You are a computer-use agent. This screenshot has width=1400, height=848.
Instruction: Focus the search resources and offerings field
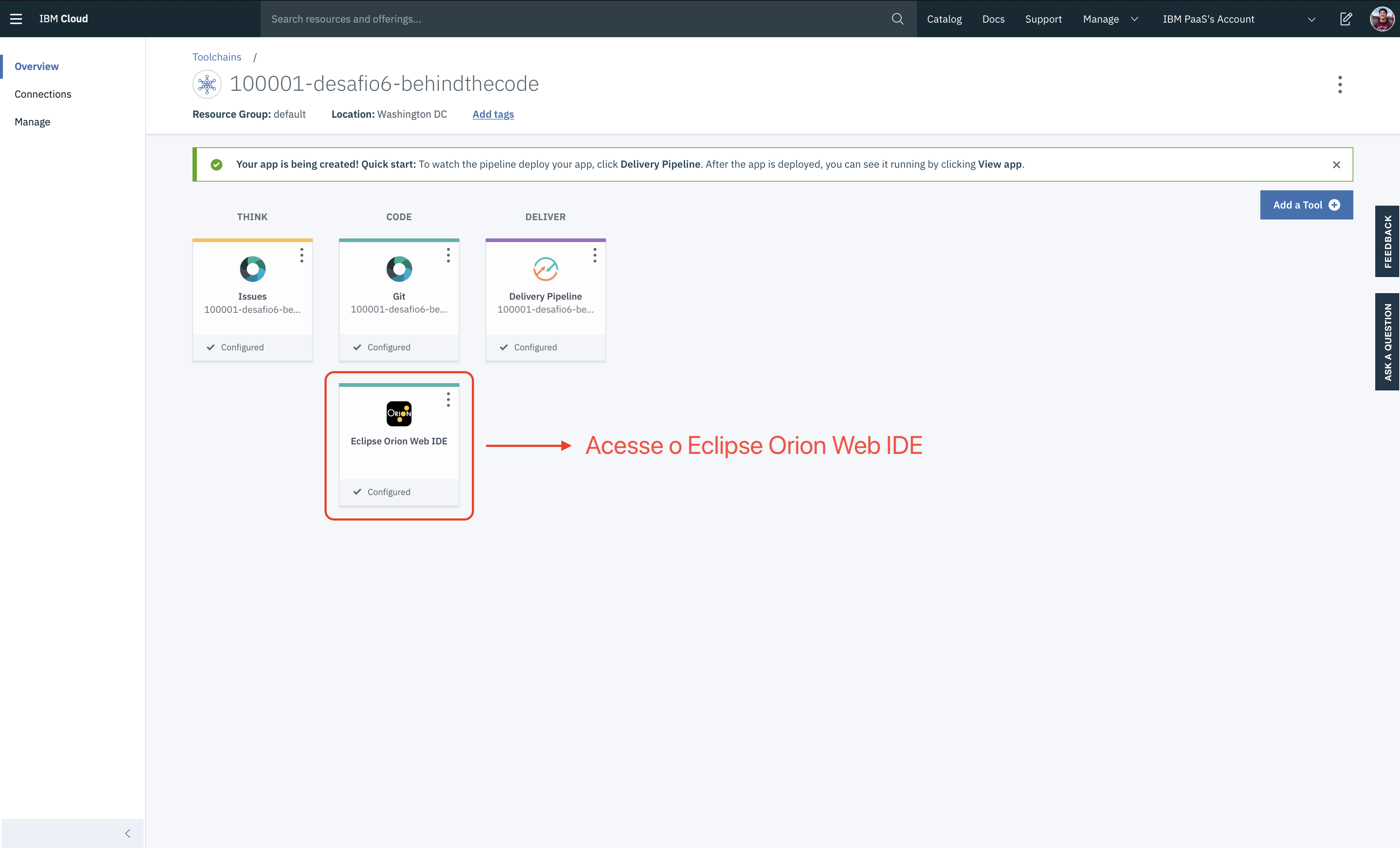(568, 19)
